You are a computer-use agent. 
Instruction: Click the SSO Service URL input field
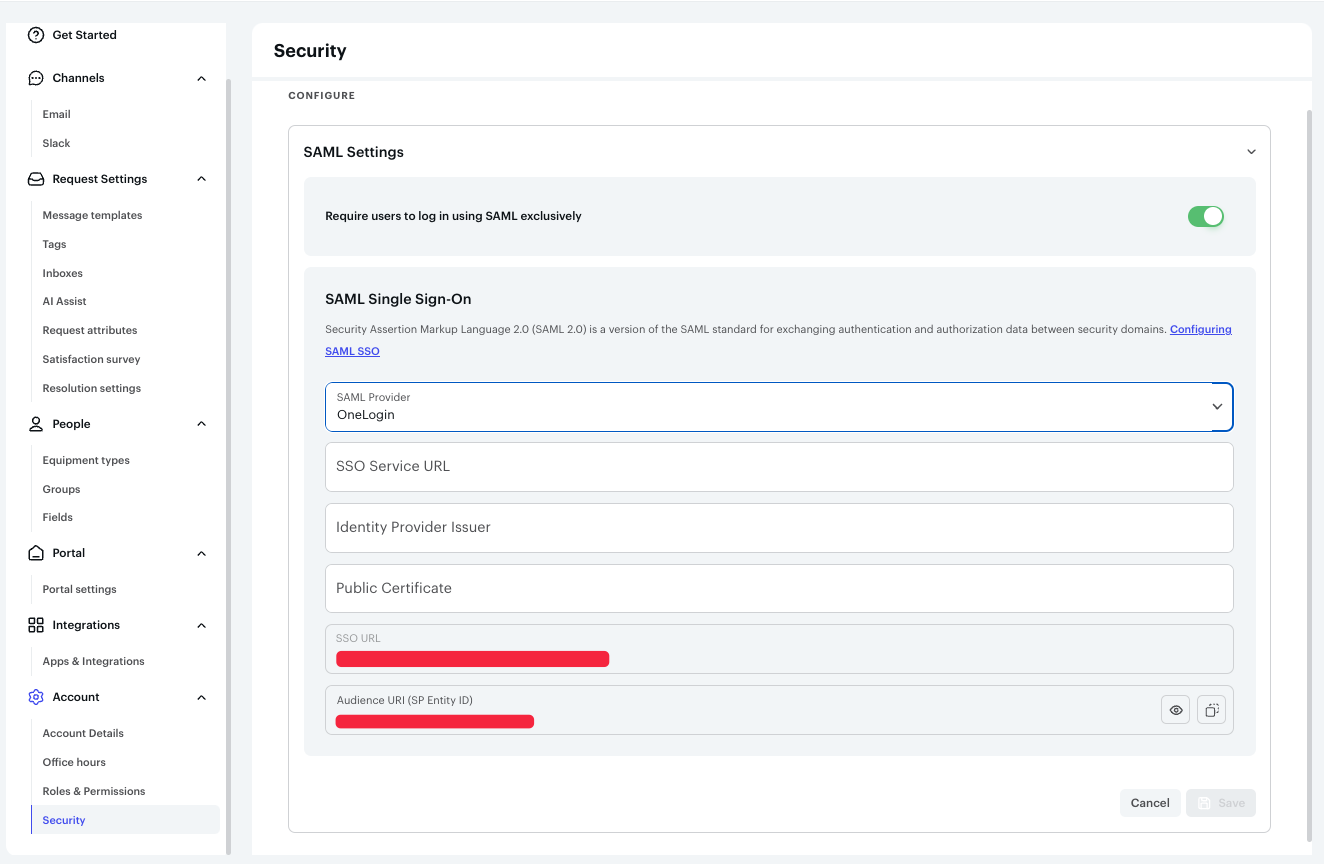click(778, 466)
